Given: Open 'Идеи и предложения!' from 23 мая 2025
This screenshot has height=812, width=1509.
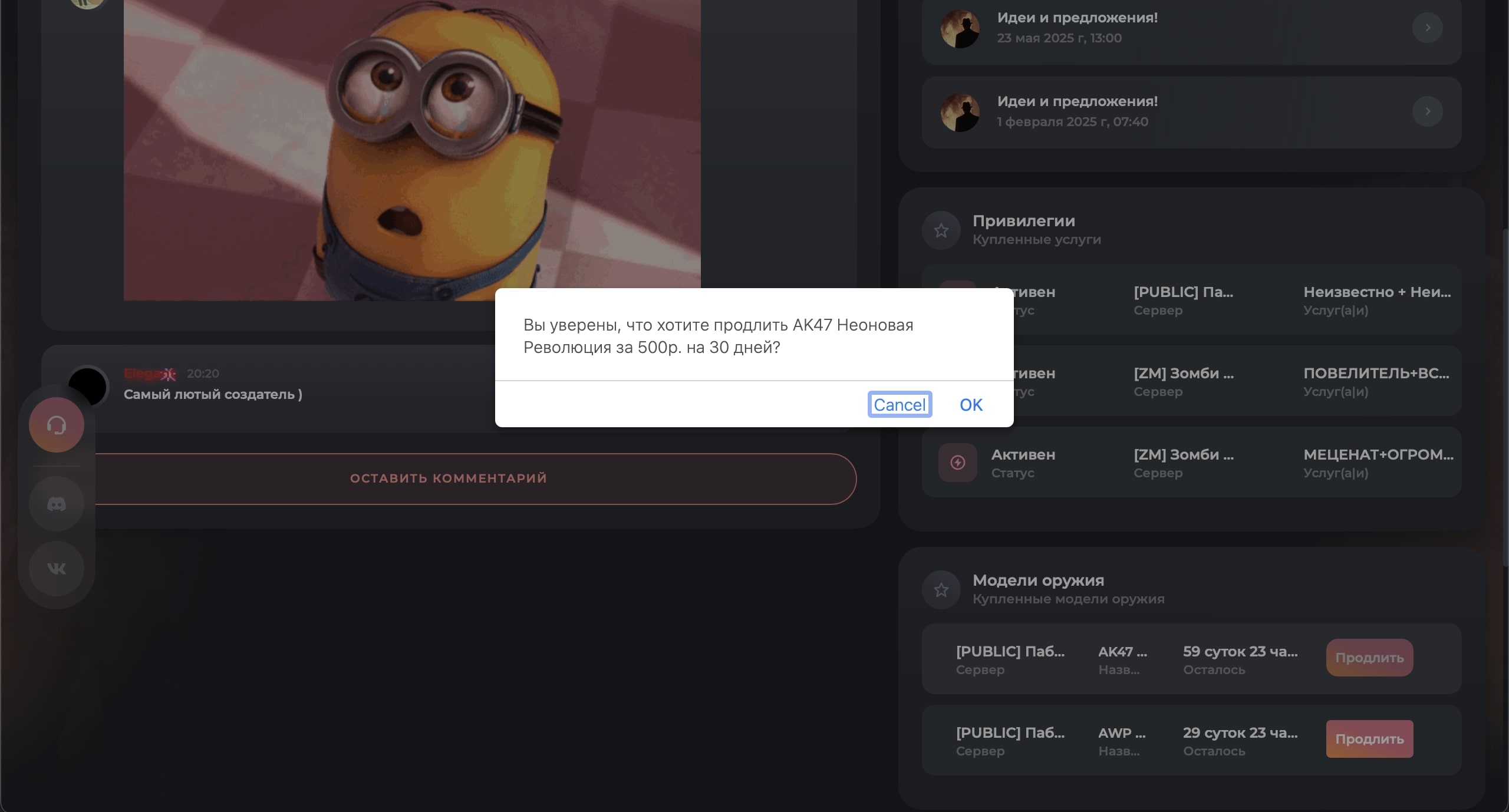Looking at the screenshot, I should [x=1078, y=18].
